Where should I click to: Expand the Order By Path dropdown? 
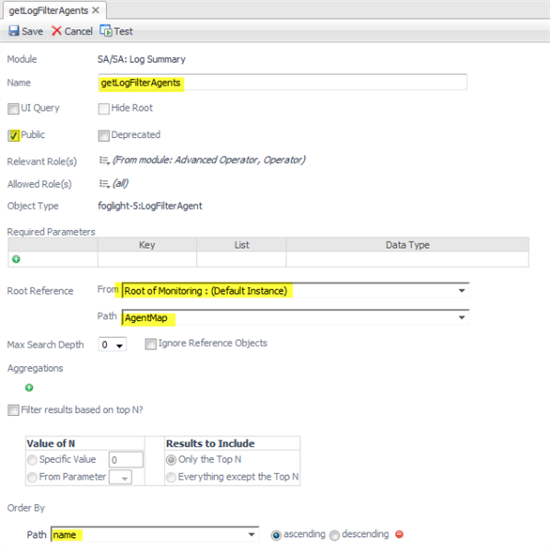coord(251,534)
